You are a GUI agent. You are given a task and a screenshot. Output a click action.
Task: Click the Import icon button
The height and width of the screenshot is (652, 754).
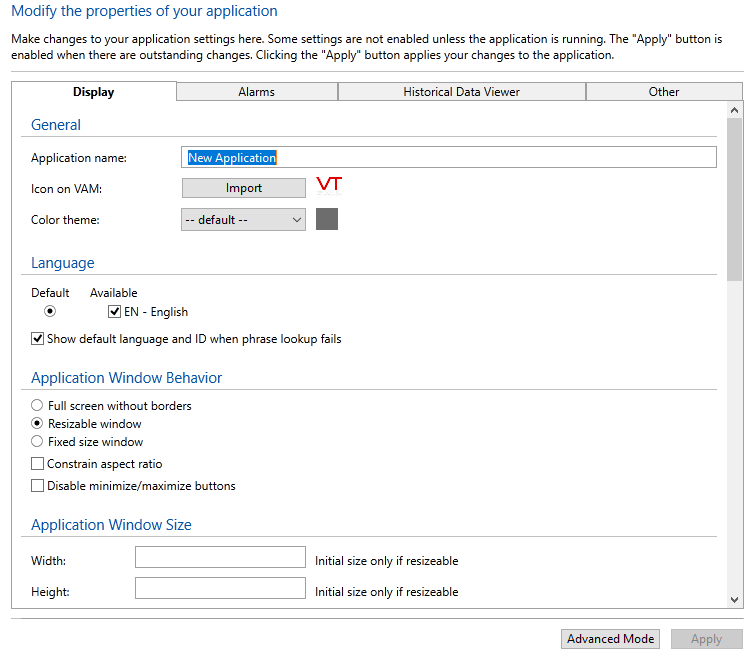243,188
